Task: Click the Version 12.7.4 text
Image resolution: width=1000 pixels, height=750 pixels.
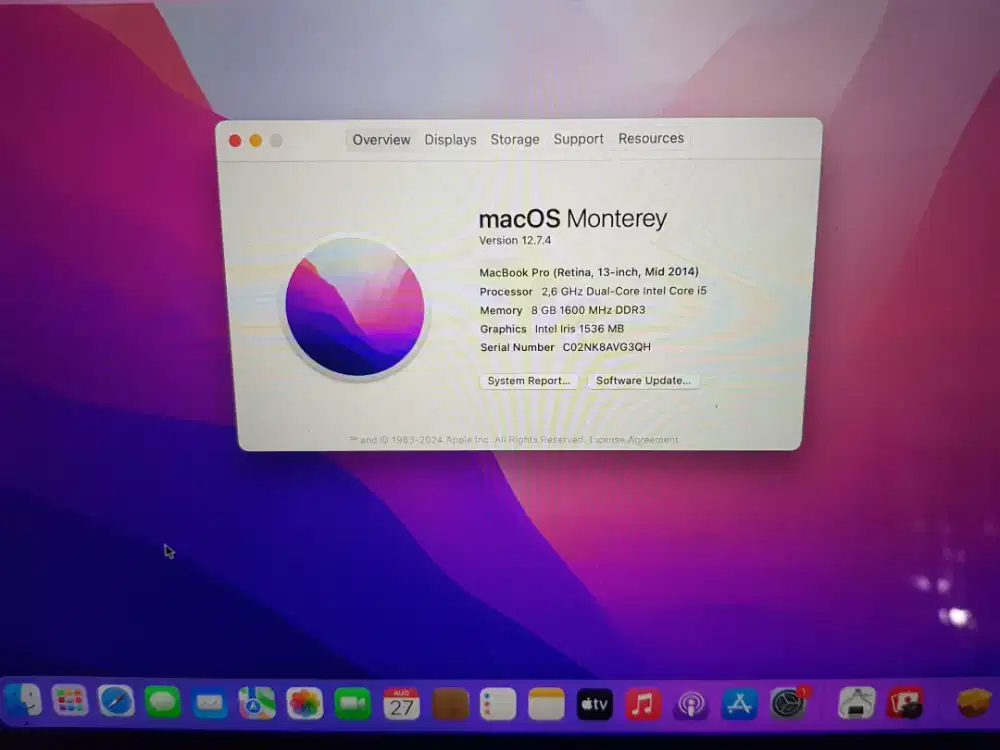Action: pos(515,240)
